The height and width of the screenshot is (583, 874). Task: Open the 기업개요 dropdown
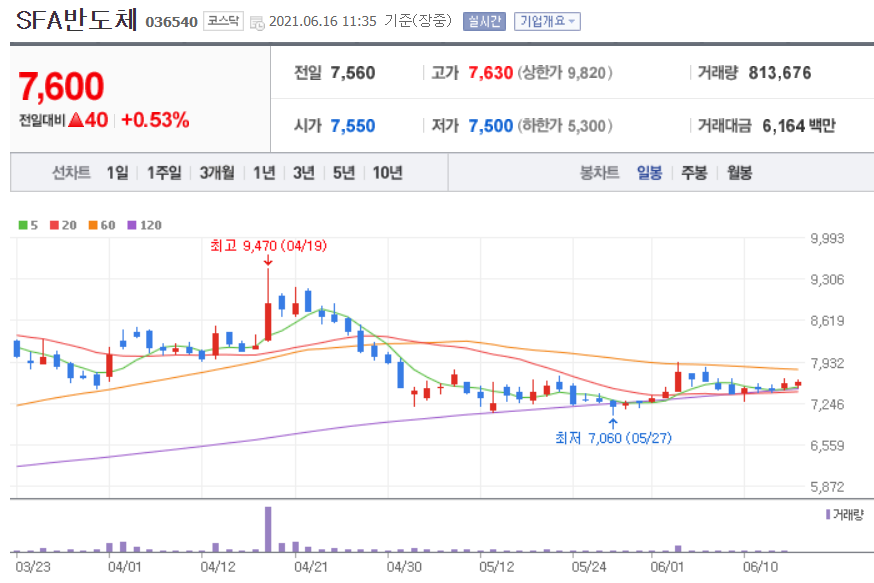pos(547,21)
